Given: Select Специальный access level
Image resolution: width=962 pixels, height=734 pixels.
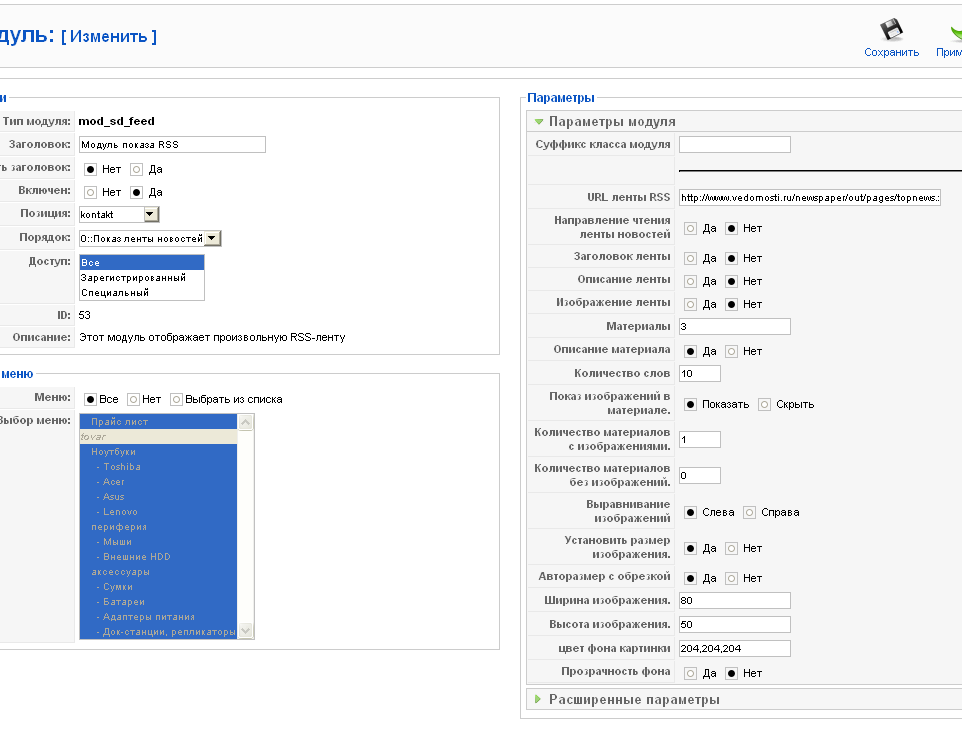Looking at the screenshot, I should 142,293.
